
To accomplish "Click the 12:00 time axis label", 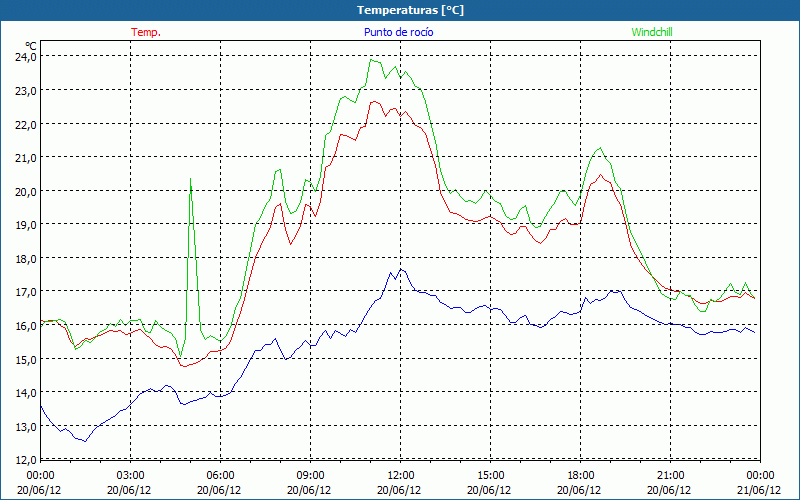I will click(401, 475).
